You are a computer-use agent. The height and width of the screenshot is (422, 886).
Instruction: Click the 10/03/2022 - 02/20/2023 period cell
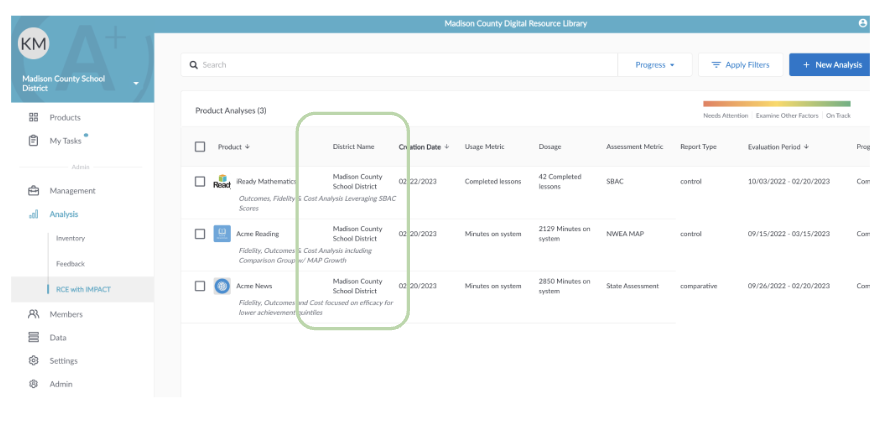789,181
